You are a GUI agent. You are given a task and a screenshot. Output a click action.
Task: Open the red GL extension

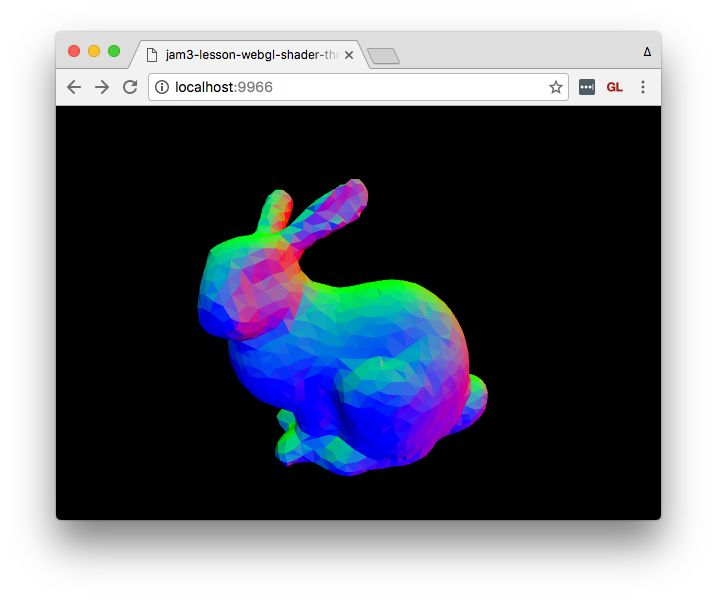[x=614, y=87]
